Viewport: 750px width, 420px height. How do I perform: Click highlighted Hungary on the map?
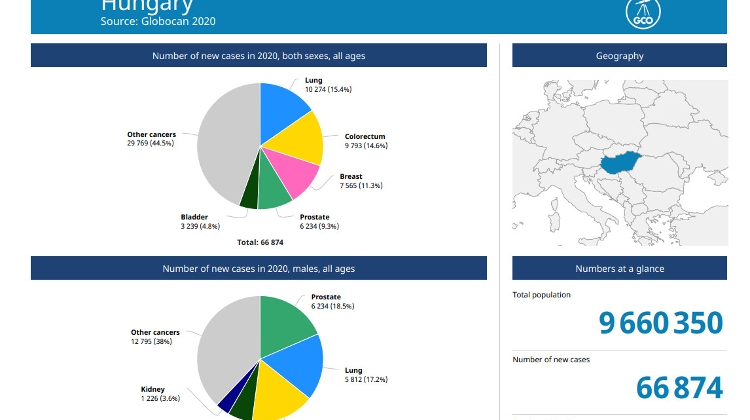[x=620, y=162]
